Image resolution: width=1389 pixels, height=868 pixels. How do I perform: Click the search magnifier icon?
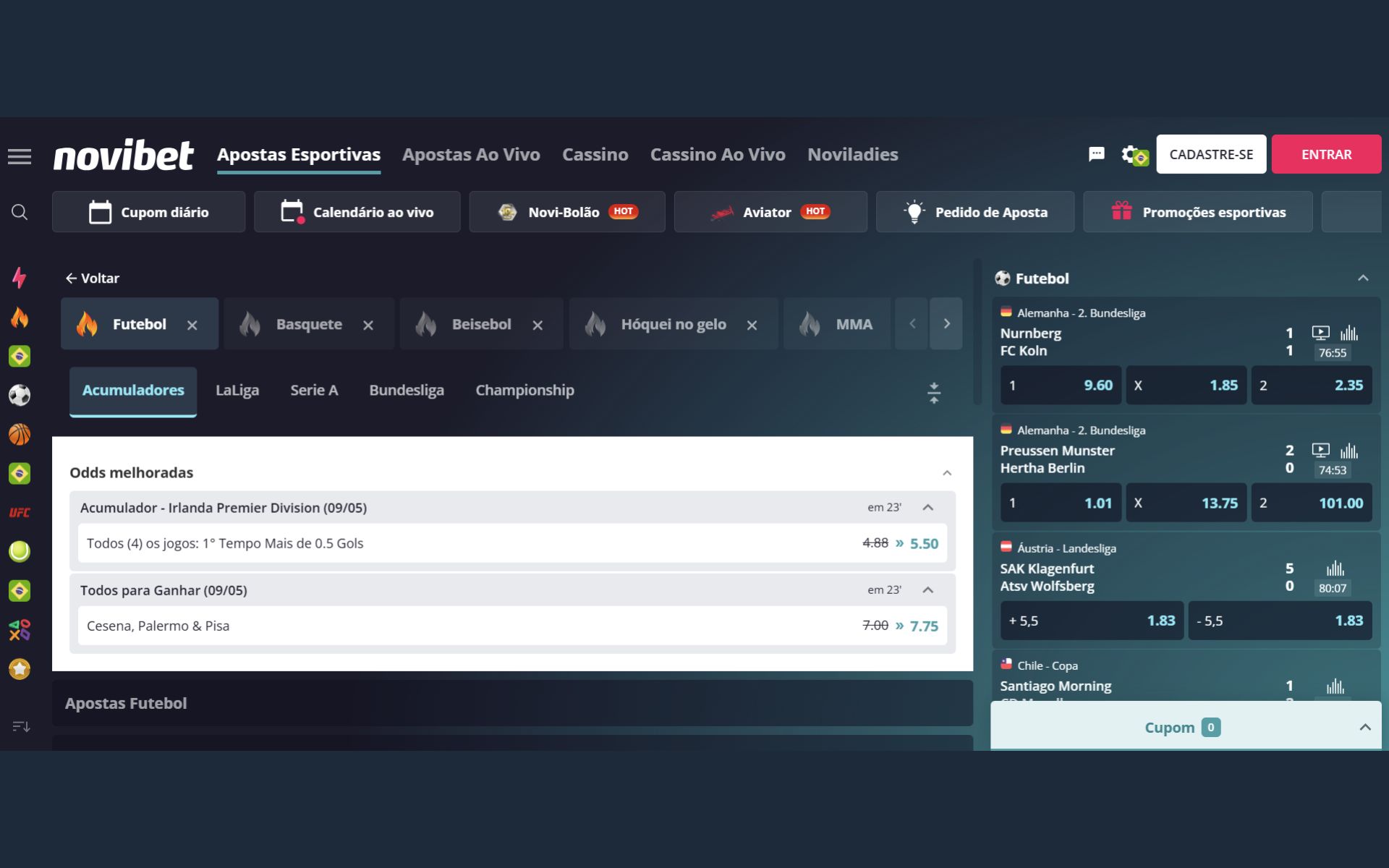20,211
